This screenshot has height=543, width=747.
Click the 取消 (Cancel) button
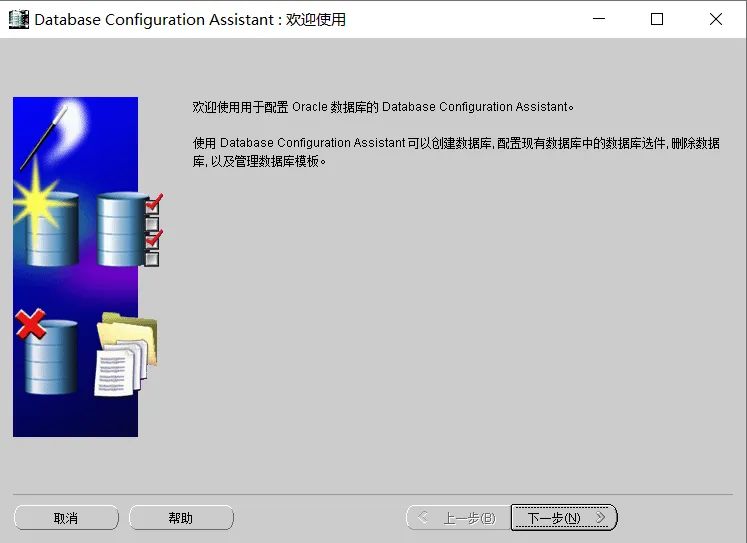[66, 518]
